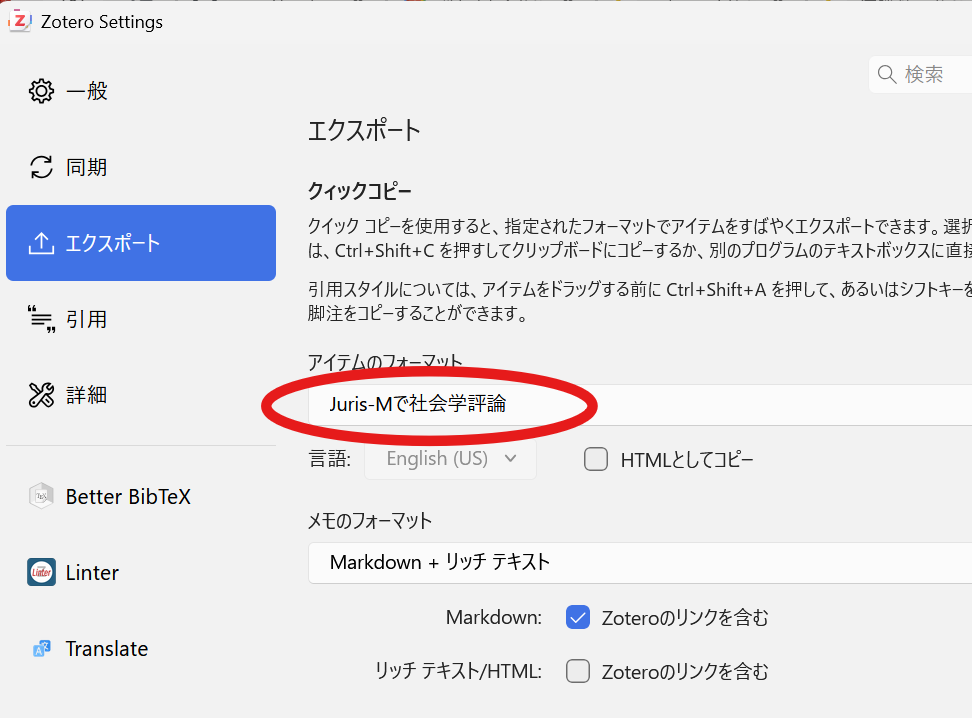Click the メモのフォーマット label
This screenshot has height=718, width=972.
[369, 520]
